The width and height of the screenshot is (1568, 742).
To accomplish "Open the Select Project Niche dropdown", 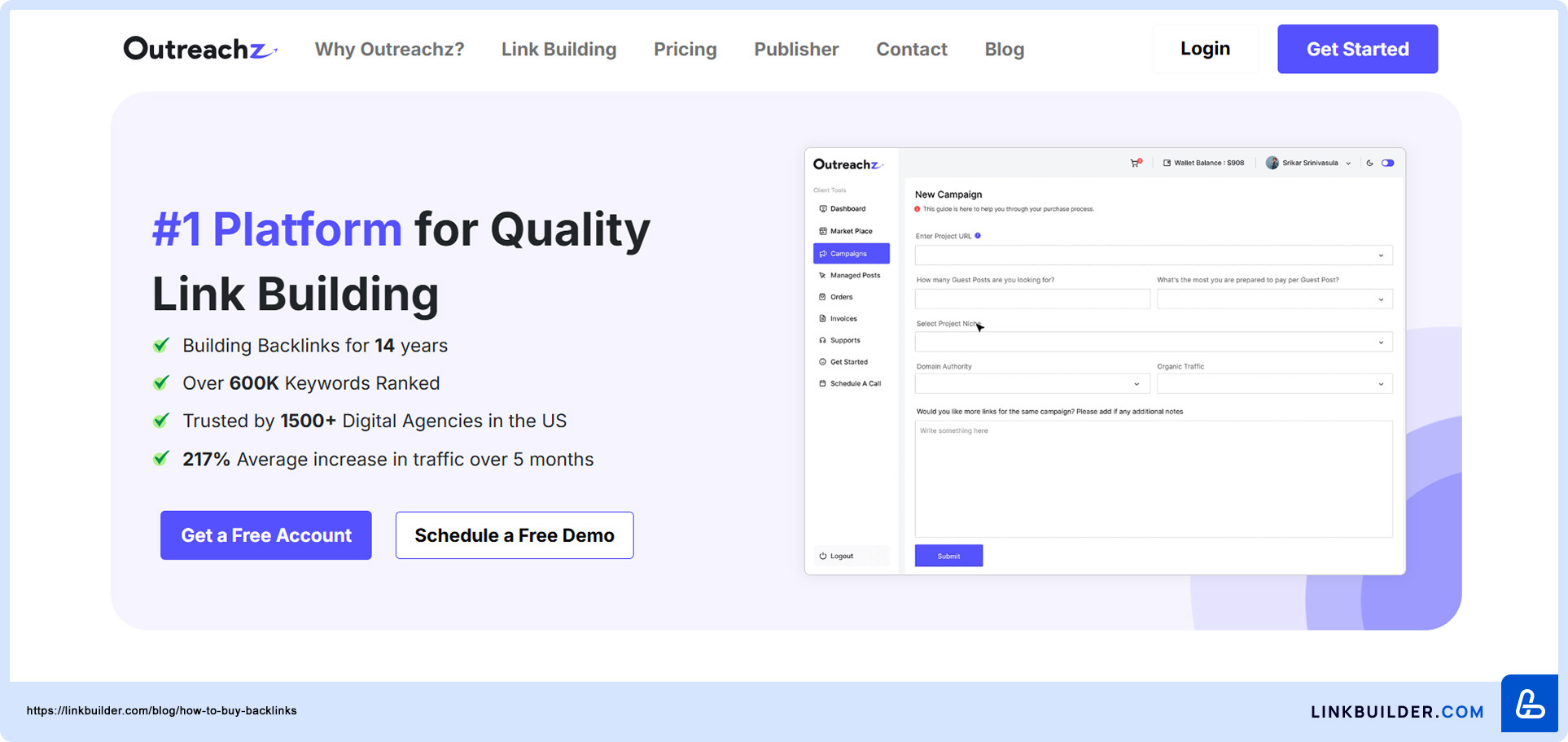I will [1154, 342].
